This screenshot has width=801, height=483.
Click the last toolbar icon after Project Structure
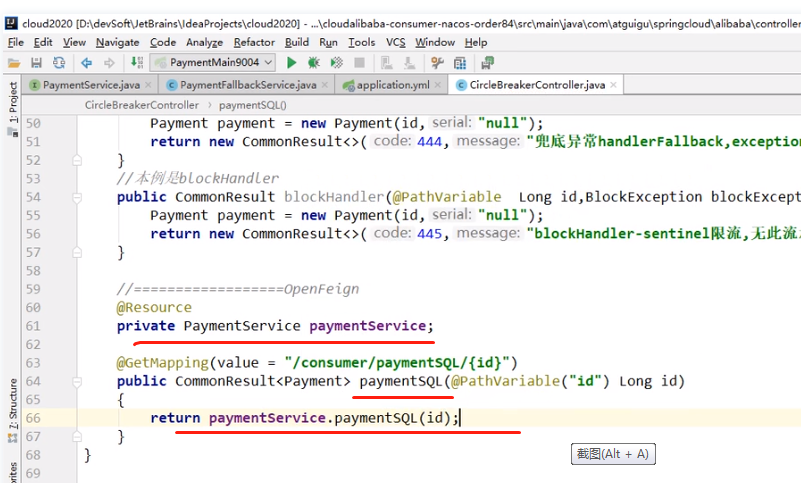(x=487, y=63)
